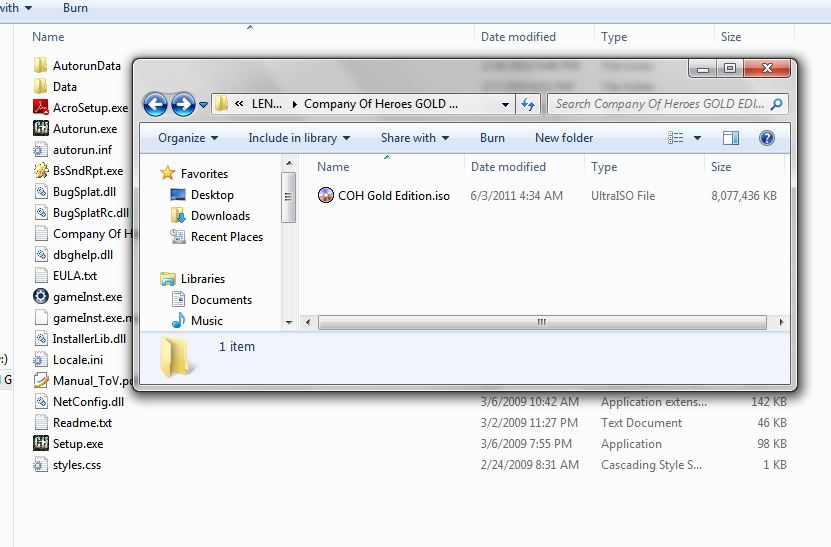Screen dimensions: 831x547
Task: Select InstallerLib.dll in back window
Action: 79,339
